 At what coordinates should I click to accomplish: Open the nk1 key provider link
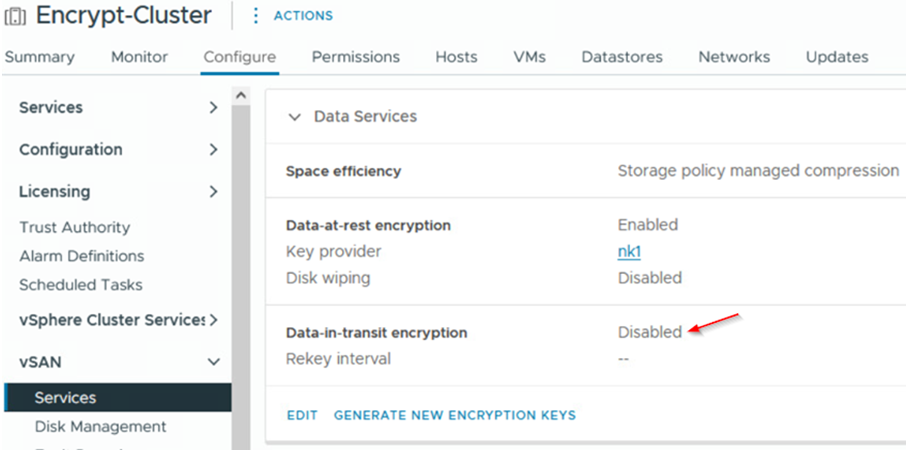(x=629, y=252)
